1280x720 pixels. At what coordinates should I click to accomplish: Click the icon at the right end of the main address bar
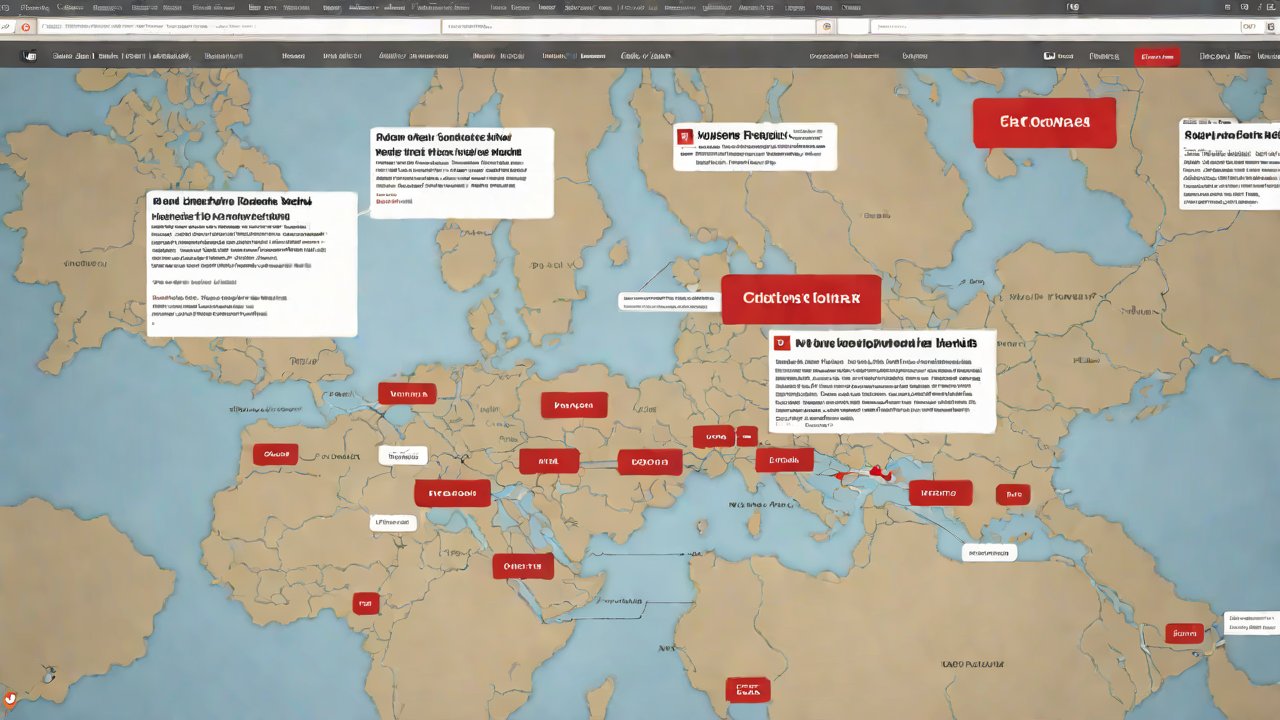[x=825, y=27]
